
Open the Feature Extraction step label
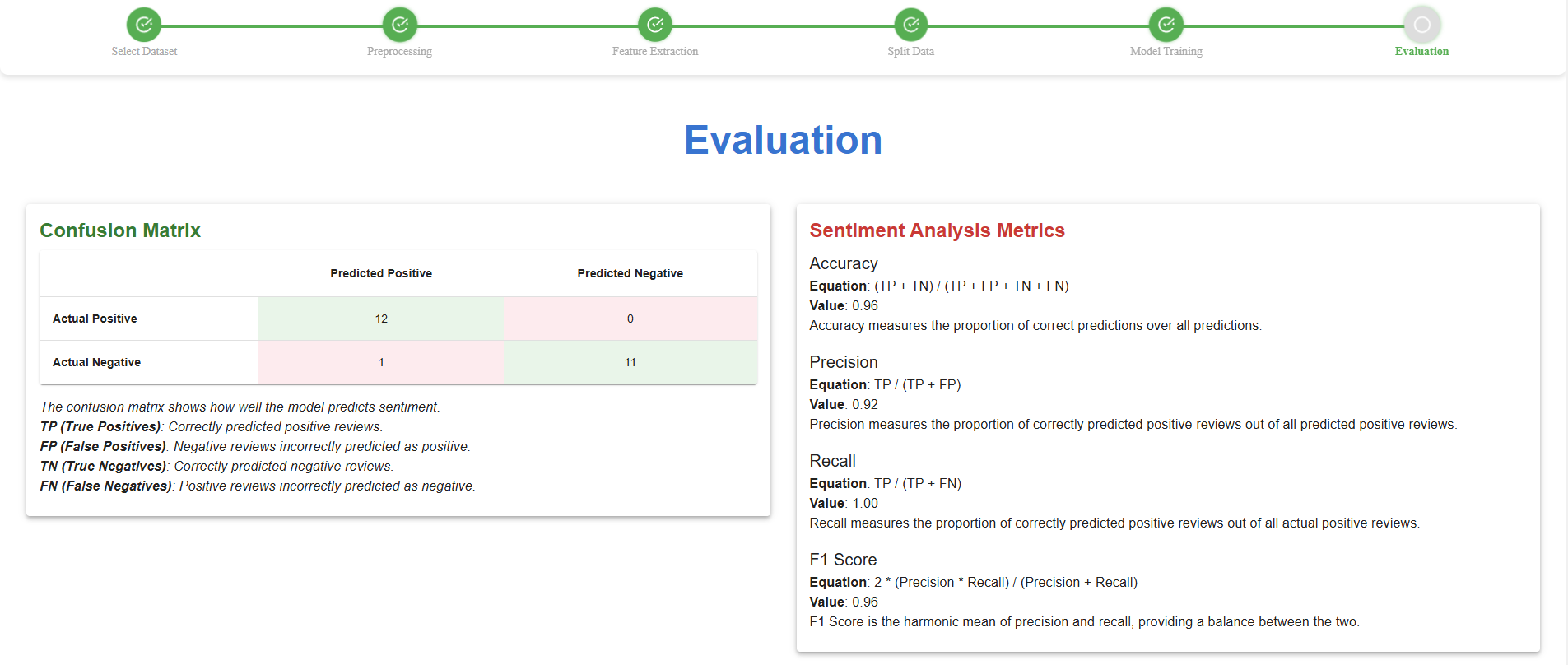[x=655, y=51]
